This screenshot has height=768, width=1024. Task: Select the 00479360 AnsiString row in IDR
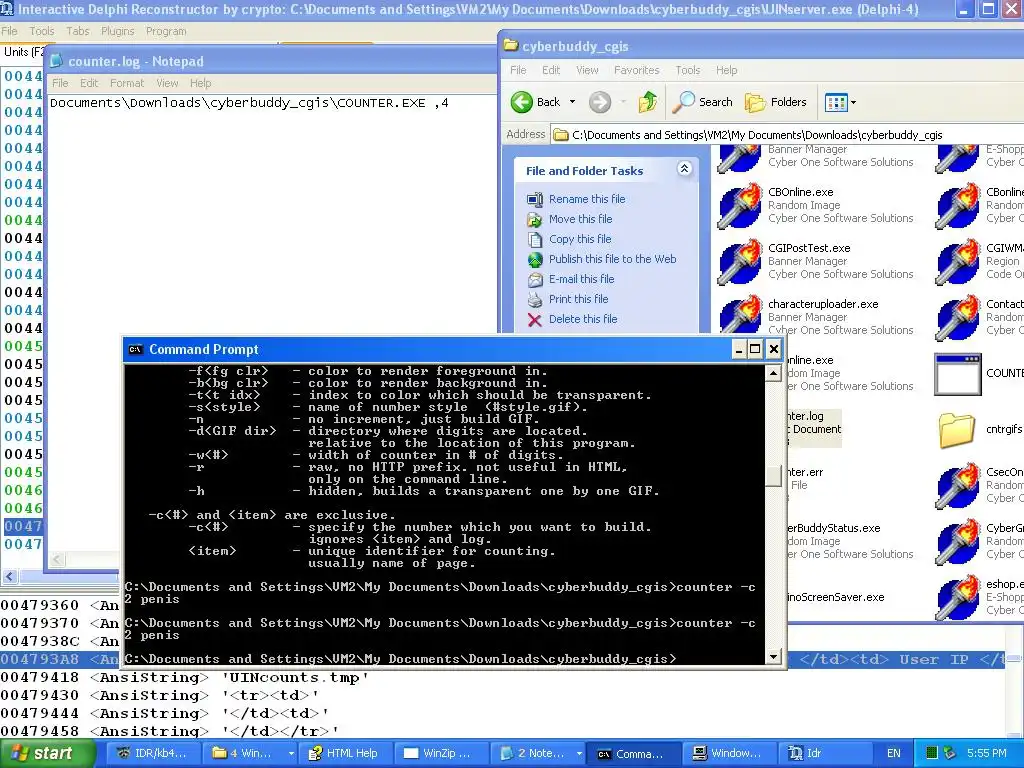60,605
